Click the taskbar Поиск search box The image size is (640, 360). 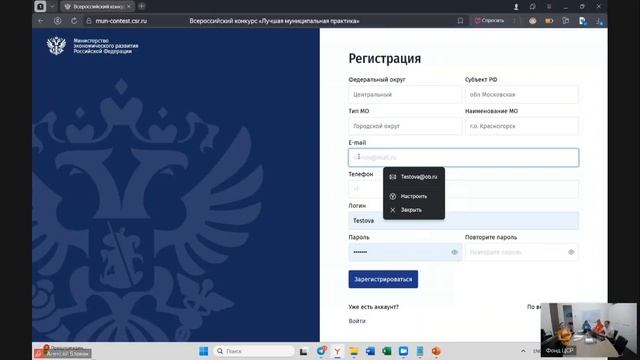click(x=253, y=351)
